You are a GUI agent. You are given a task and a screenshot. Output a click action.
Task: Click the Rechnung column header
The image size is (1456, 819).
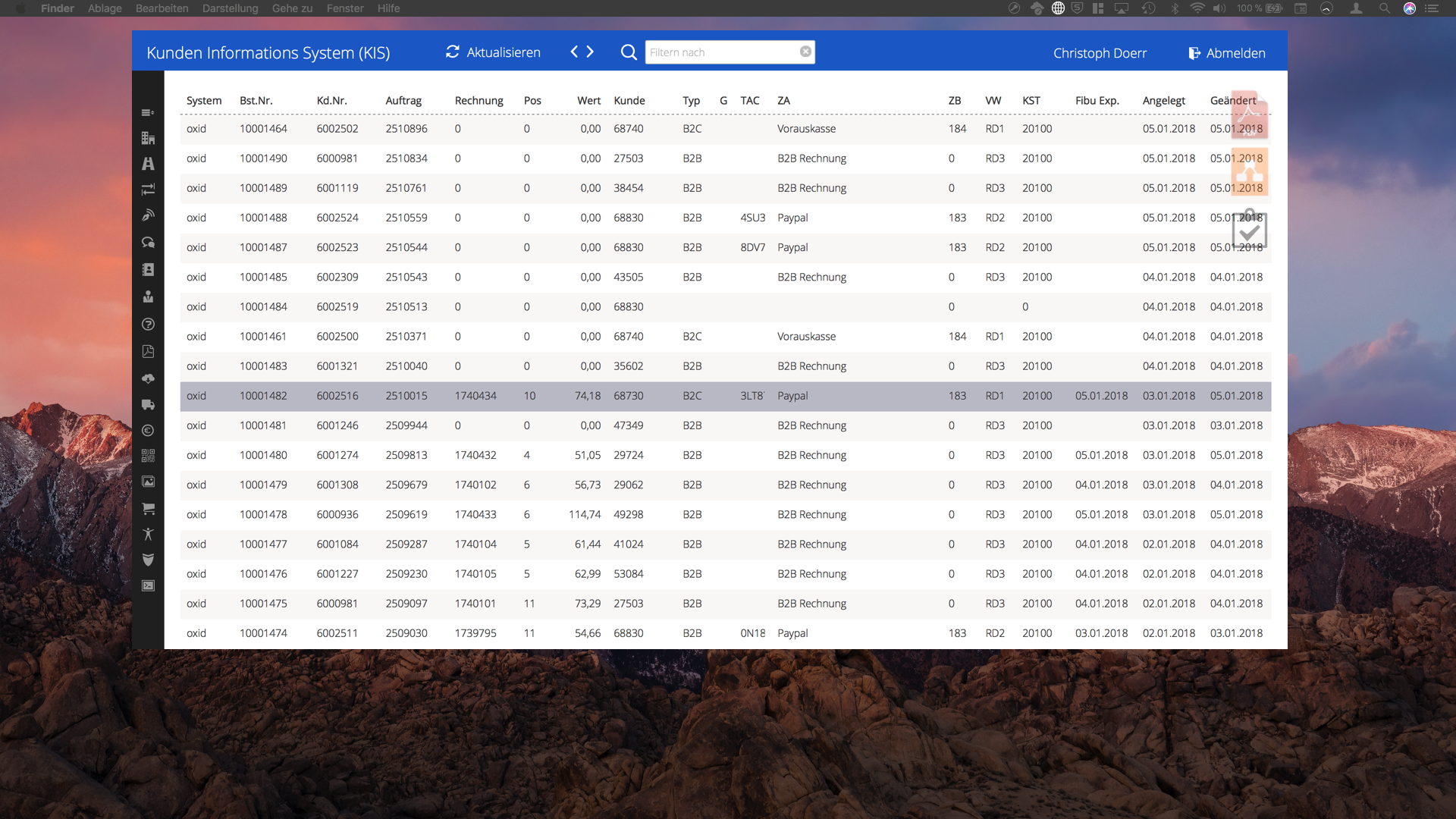[x=479, y=101]
